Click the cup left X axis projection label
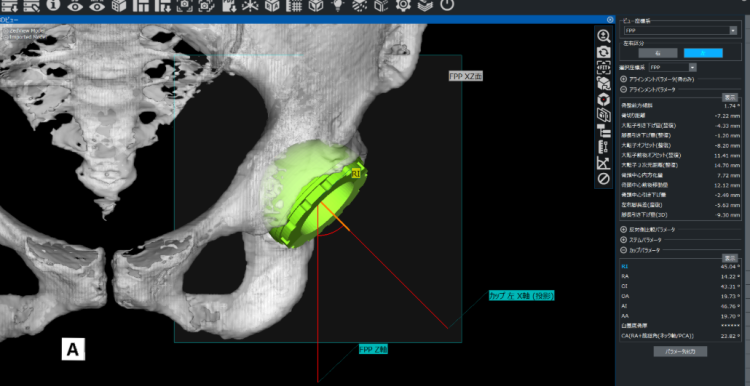 [521, 296]
